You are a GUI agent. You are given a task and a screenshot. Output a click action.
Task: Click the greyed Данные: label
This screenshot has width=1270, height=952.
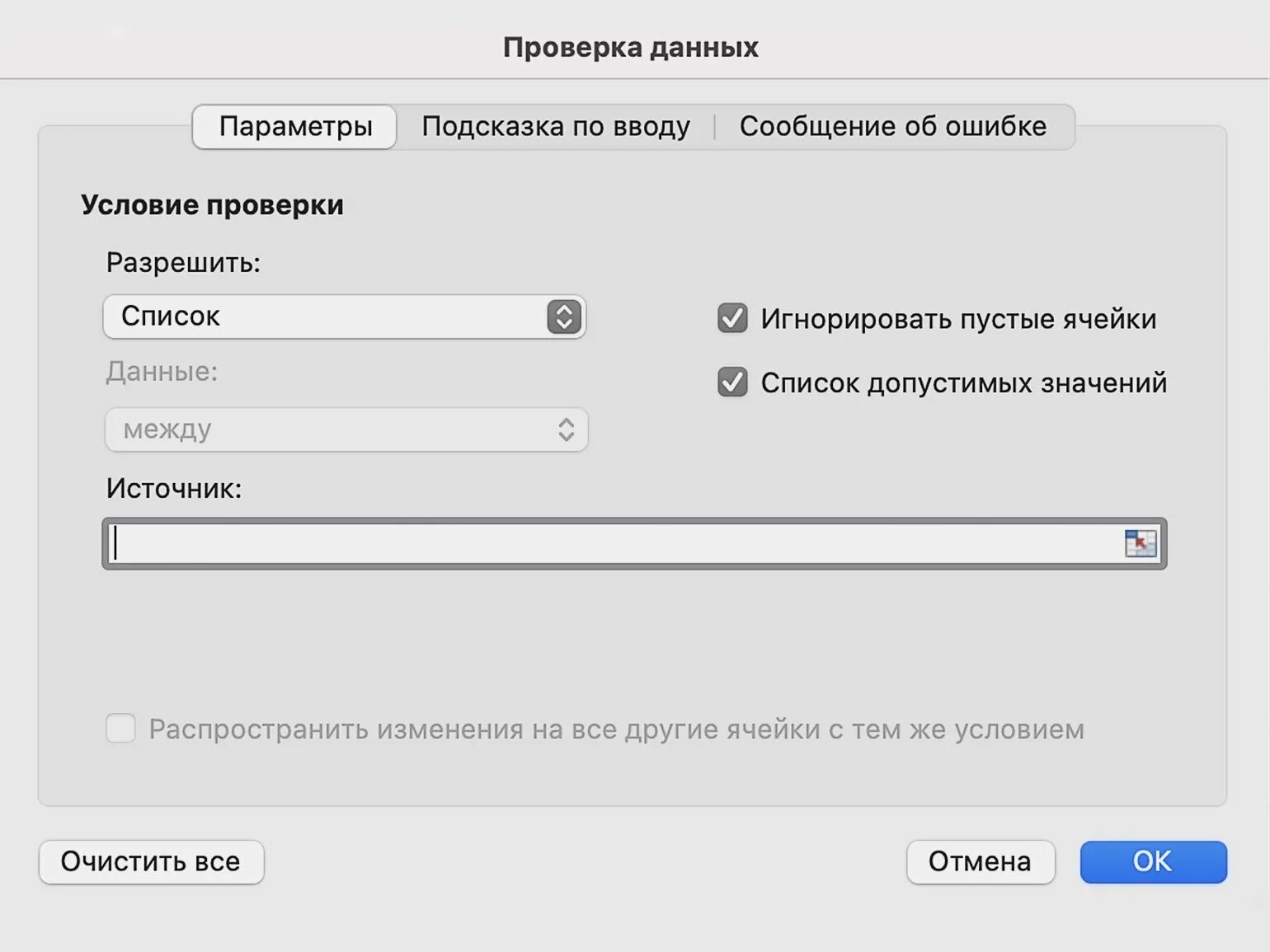(162, 372)
